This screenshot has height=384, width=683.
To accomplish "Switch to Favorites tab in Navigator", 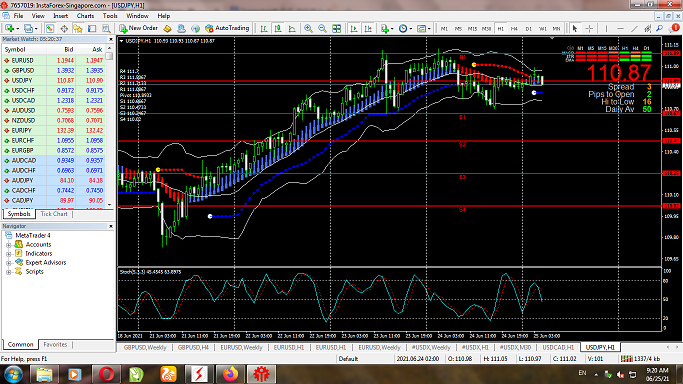I will coord(55,344).
